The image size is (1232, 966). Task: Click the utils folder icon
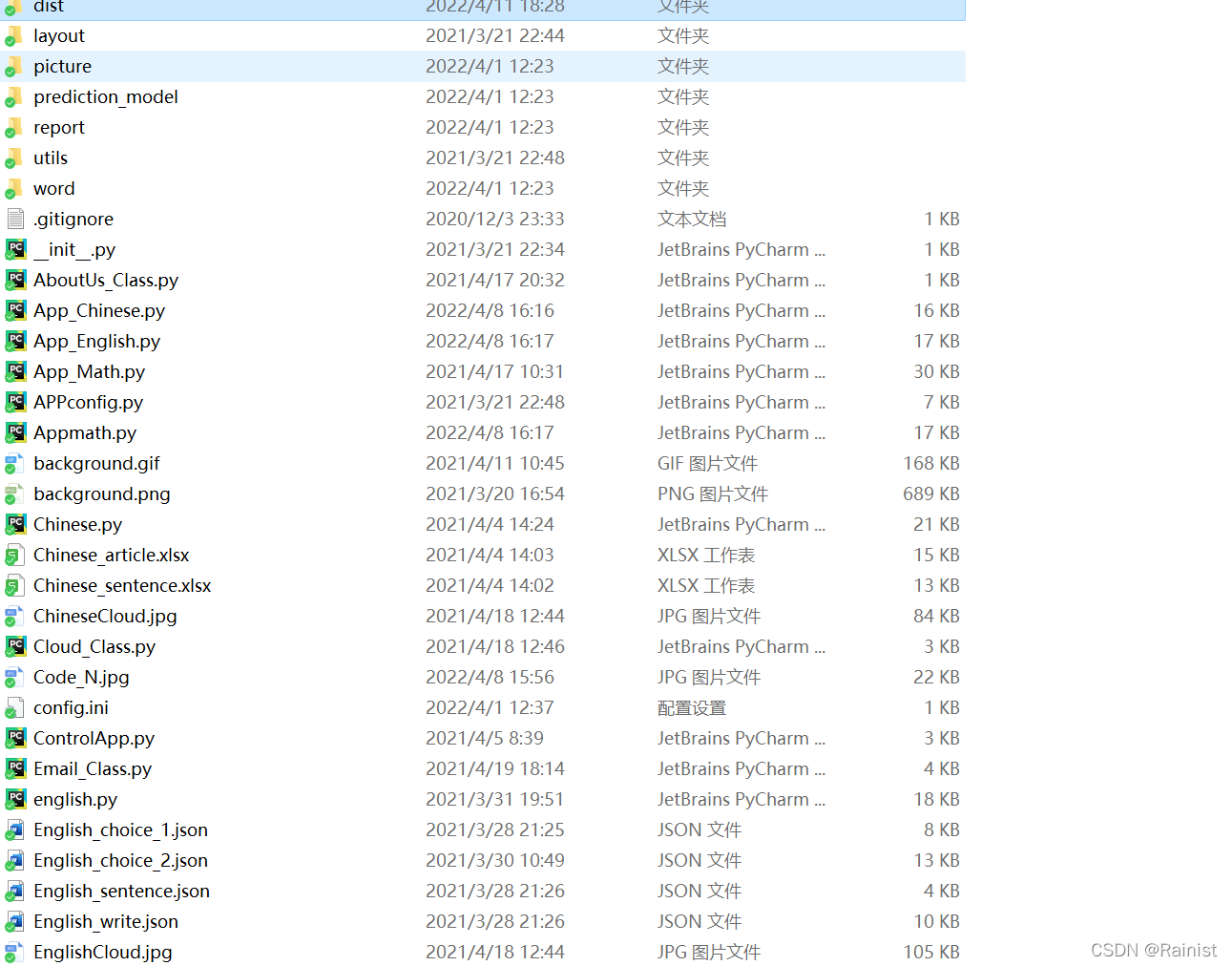click(14, 158)
